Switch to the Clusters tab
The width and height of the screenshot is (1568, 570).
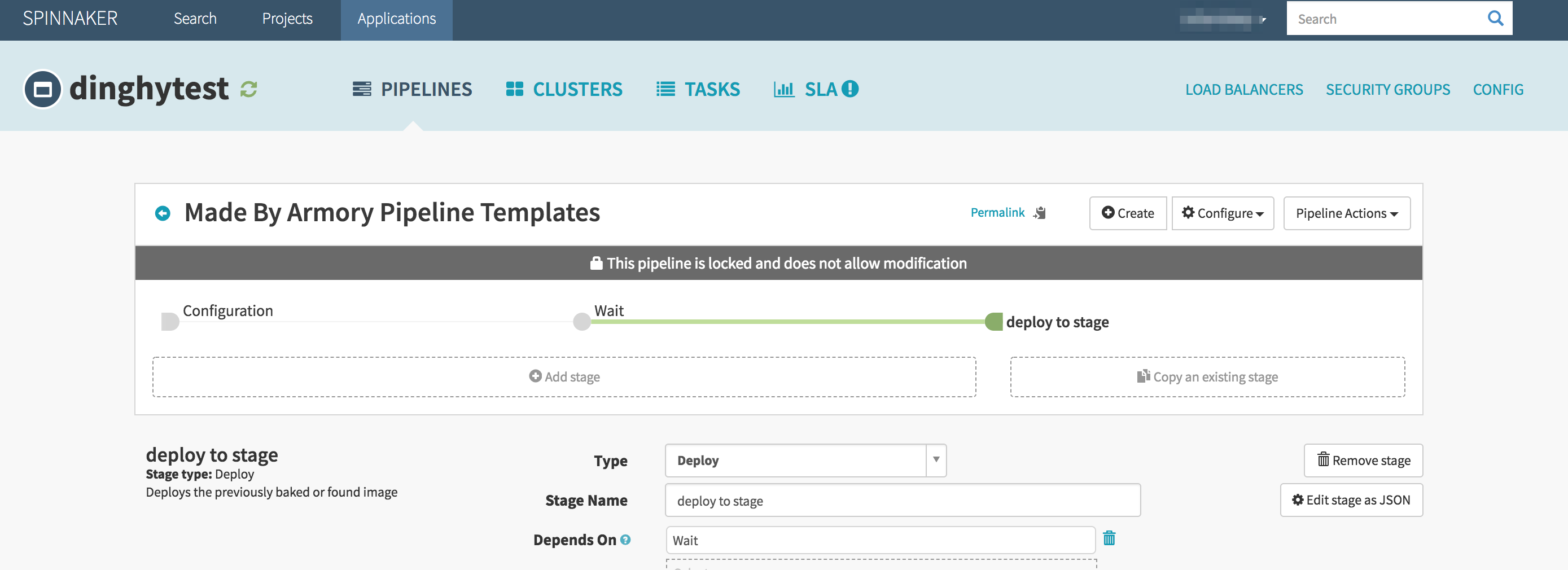coord(564,89)
